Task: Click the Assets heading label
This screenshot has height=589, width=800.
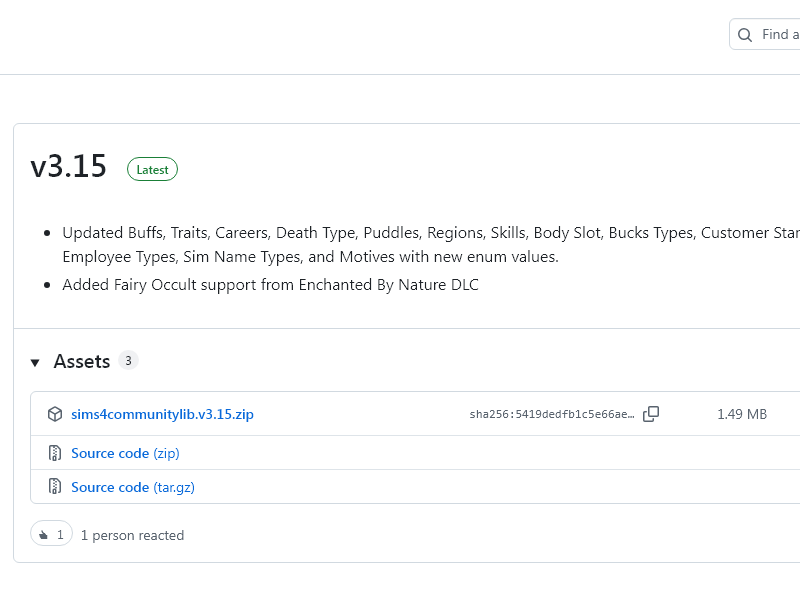Action: [x=82, y=361]
